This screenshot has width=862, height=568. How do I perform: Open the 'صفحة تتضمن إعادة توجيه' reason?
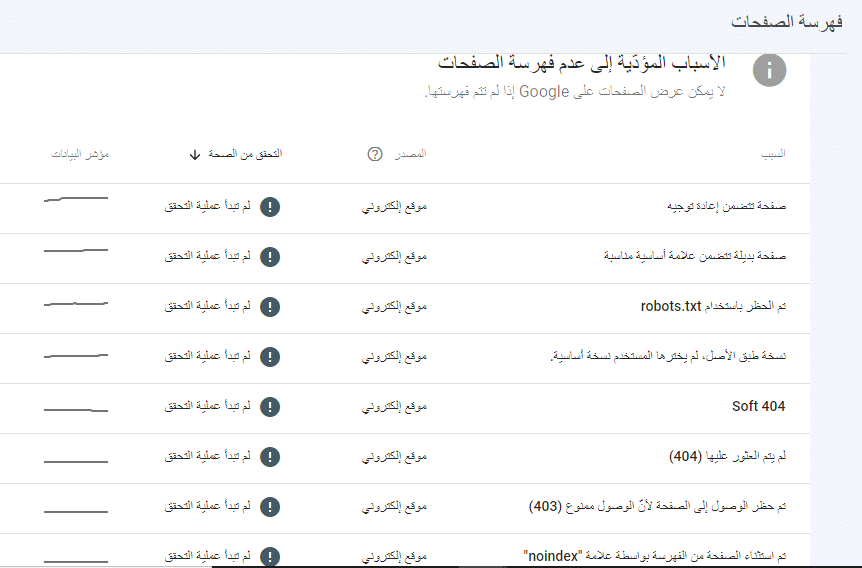(726, 206)
